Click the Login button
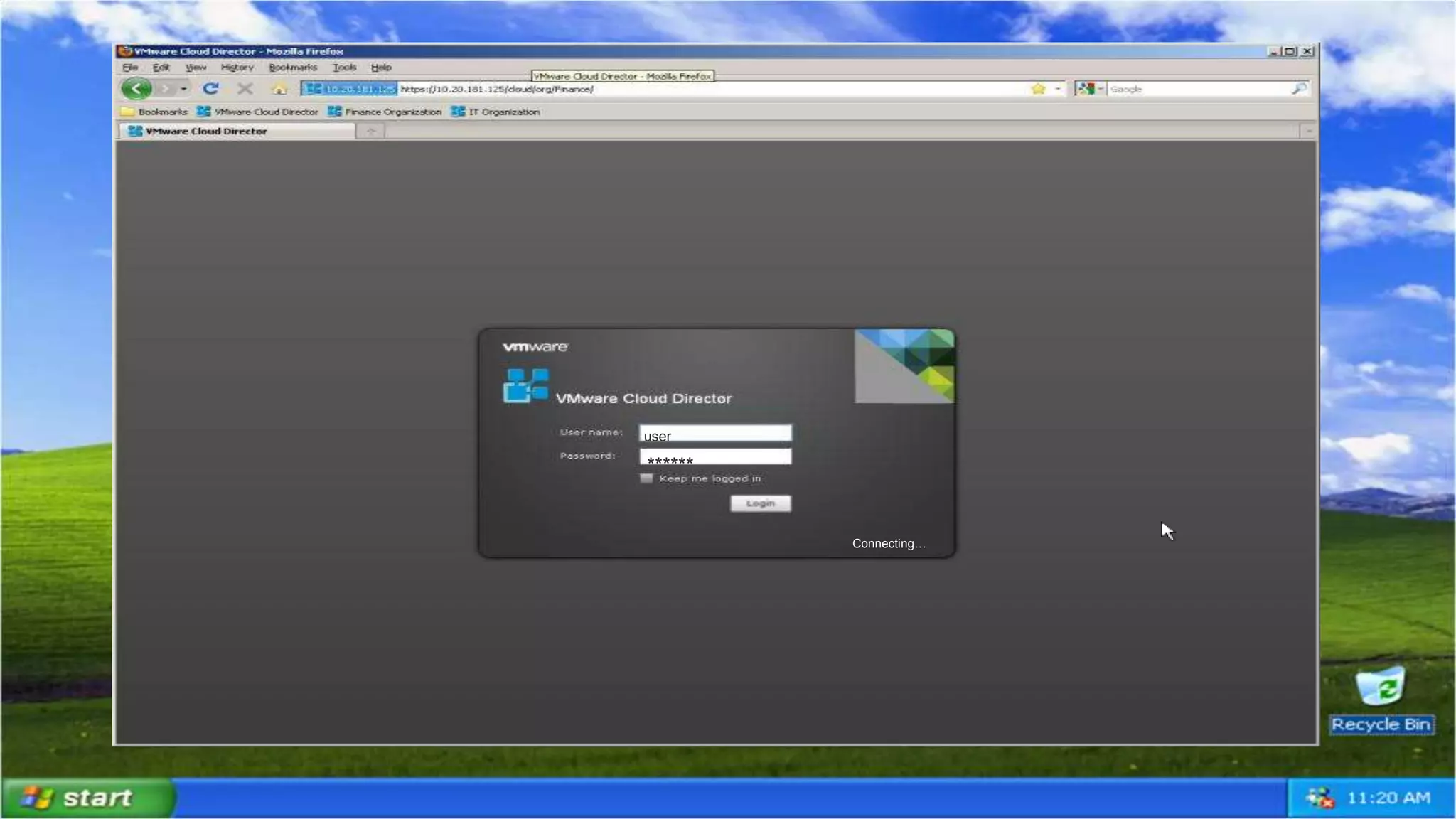This screenshot has height=819, width=1456. 760,503
